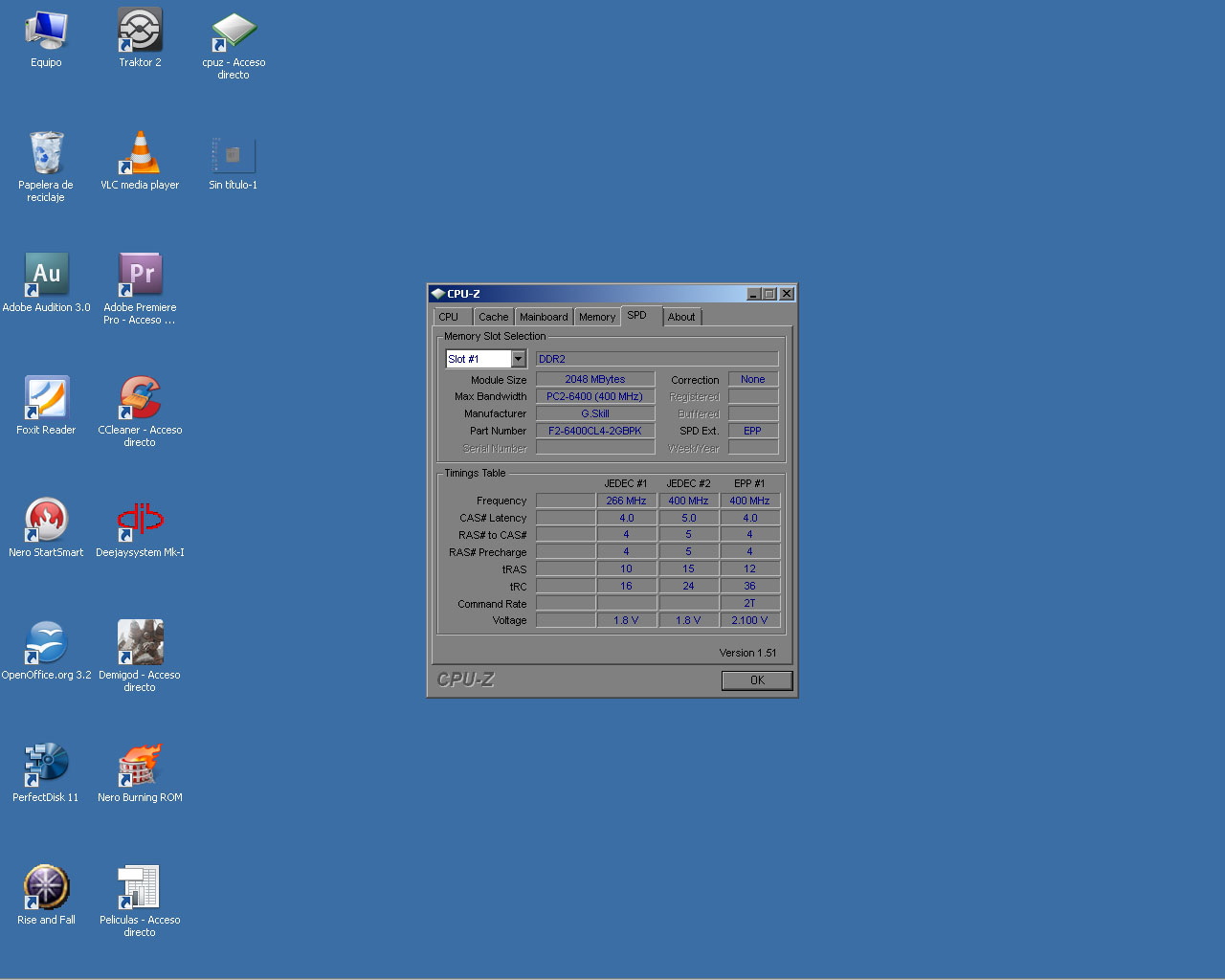Select the Deejaysystem Mk-I icon
This screenshot has width=1225, height=980.
[140, 521]
